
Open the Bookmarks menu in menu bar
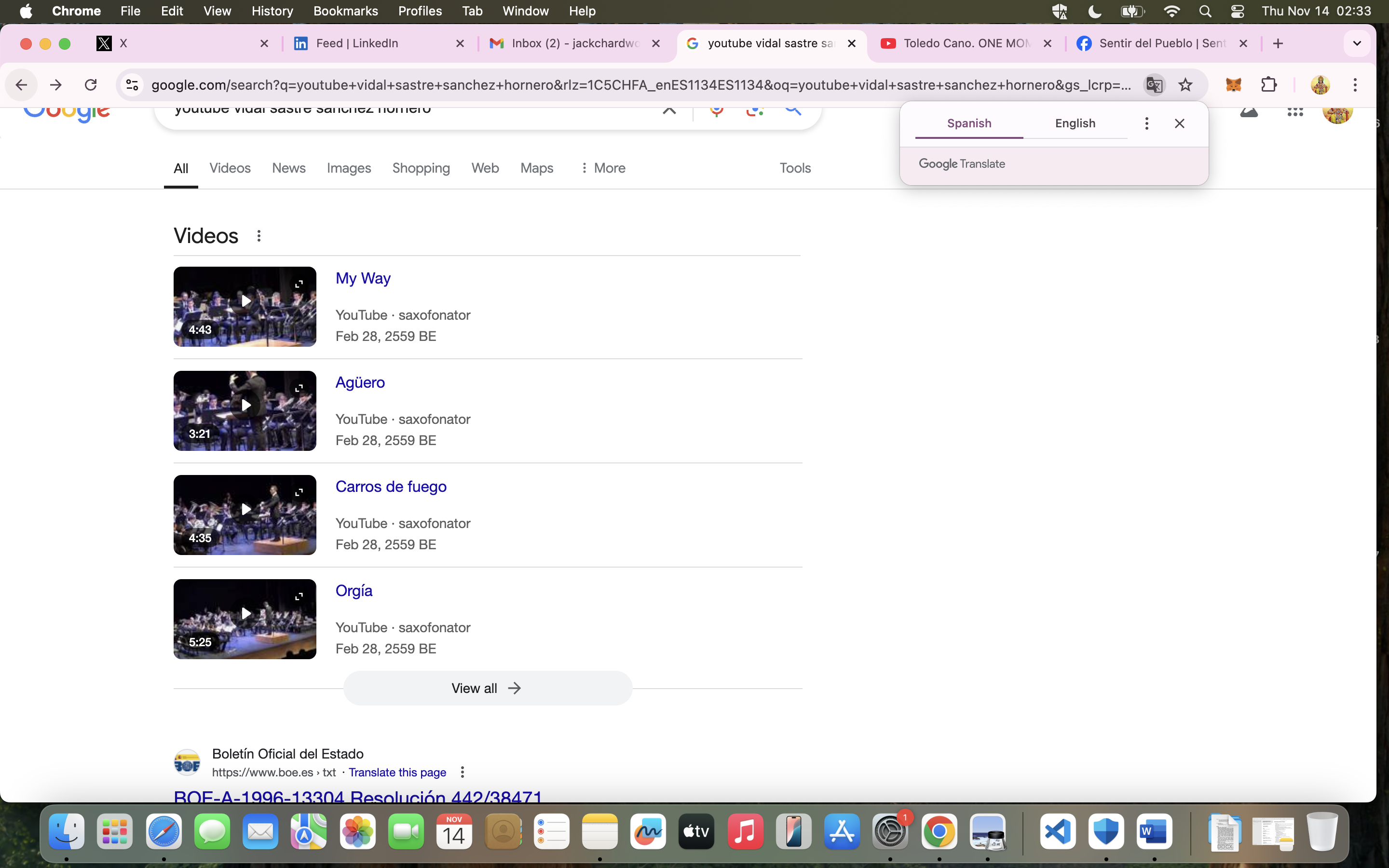(x=345, y=12)
